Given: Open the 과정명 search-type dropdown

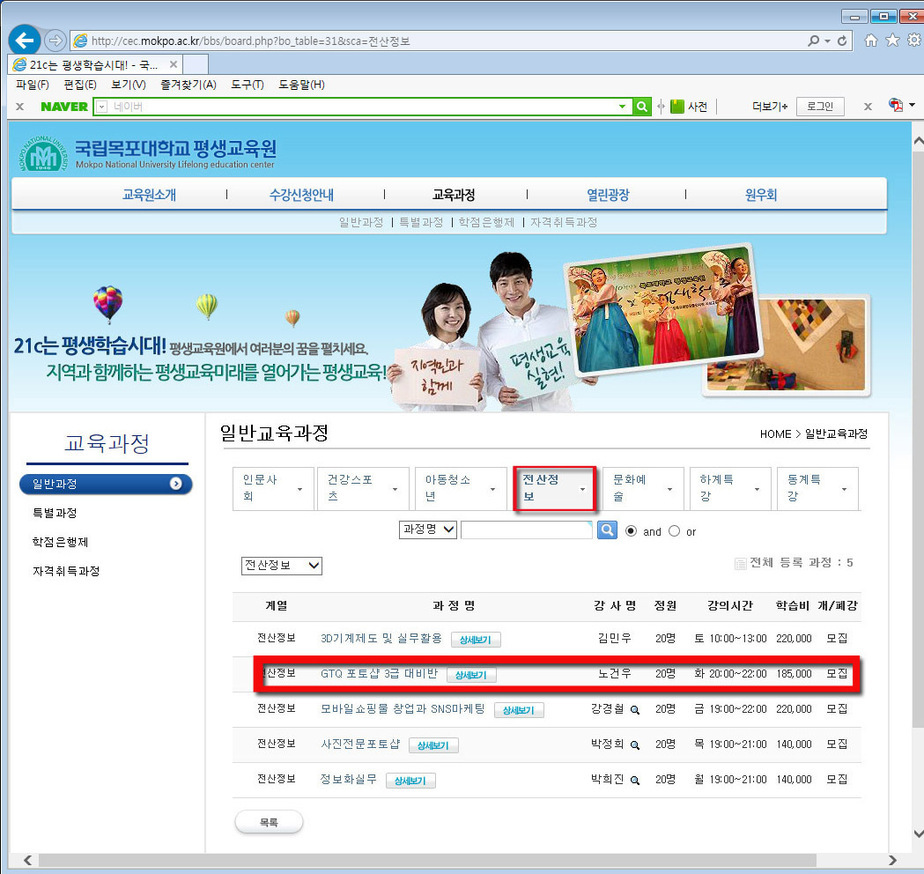Looking at the screenshot, I should tap(428, 529).
